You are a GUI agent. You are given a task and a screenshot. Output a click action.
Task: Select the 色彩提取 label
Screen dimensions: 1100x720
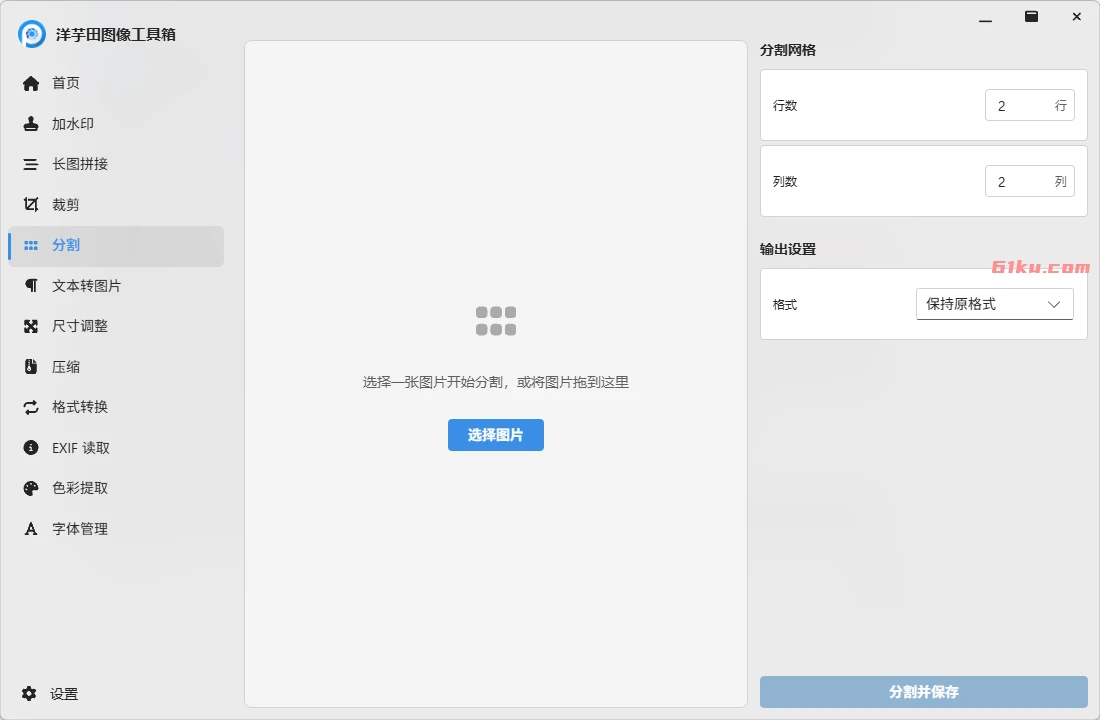[x=80, y=488]
